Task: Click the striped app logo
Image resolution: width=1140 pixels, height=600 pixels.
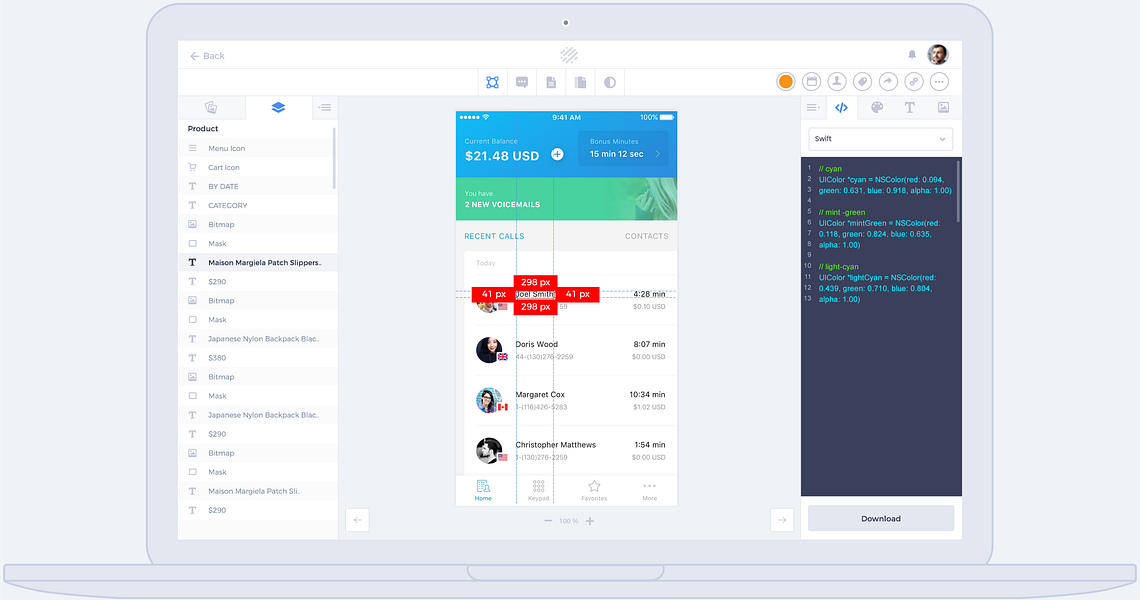Action: pos(569,55)
